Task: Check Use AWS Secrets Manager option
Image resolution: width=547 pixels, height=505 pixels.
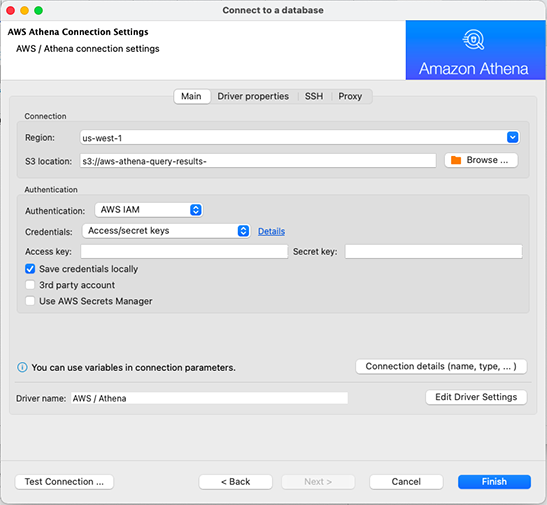Action: (30, 301)
